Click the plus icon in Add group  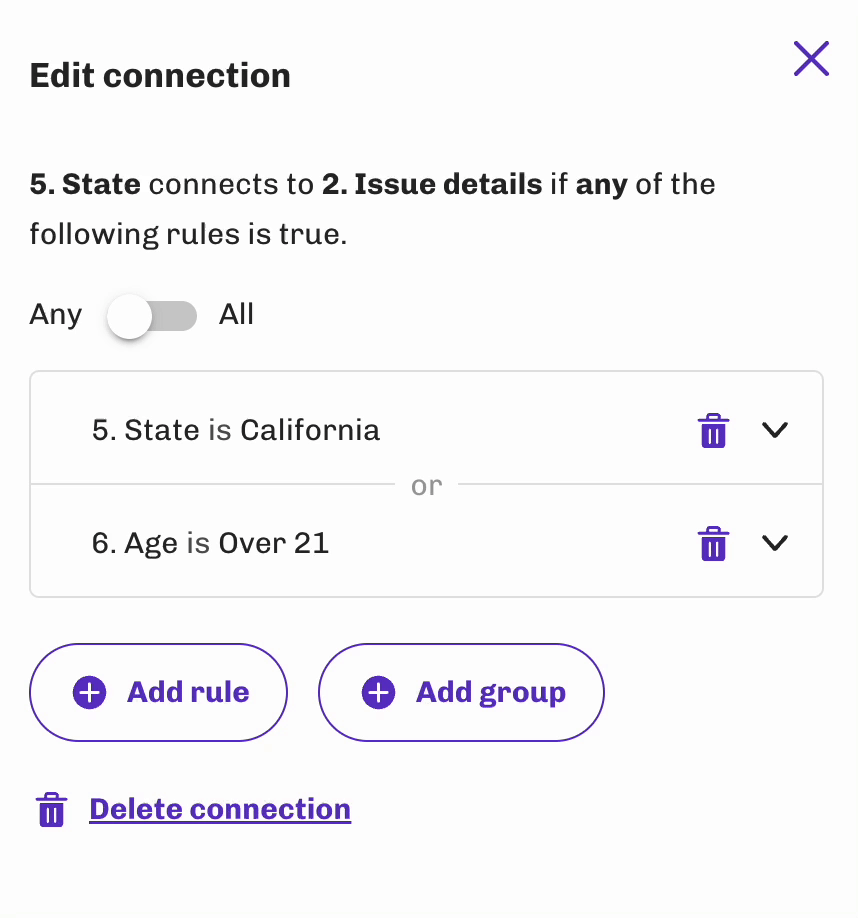pos(379,693)
